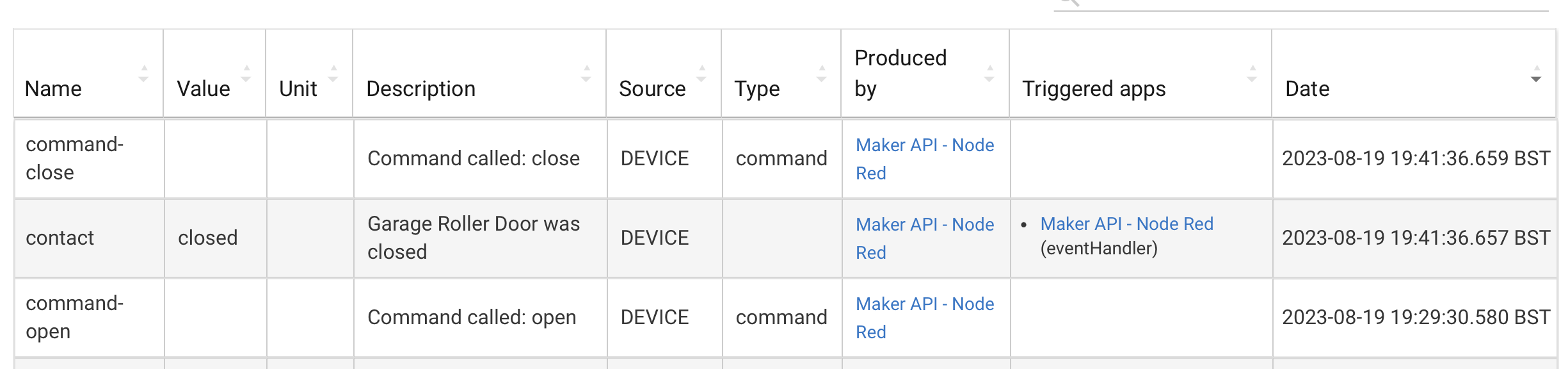Click Triggered apps sort arrows

coord(1252,74)
